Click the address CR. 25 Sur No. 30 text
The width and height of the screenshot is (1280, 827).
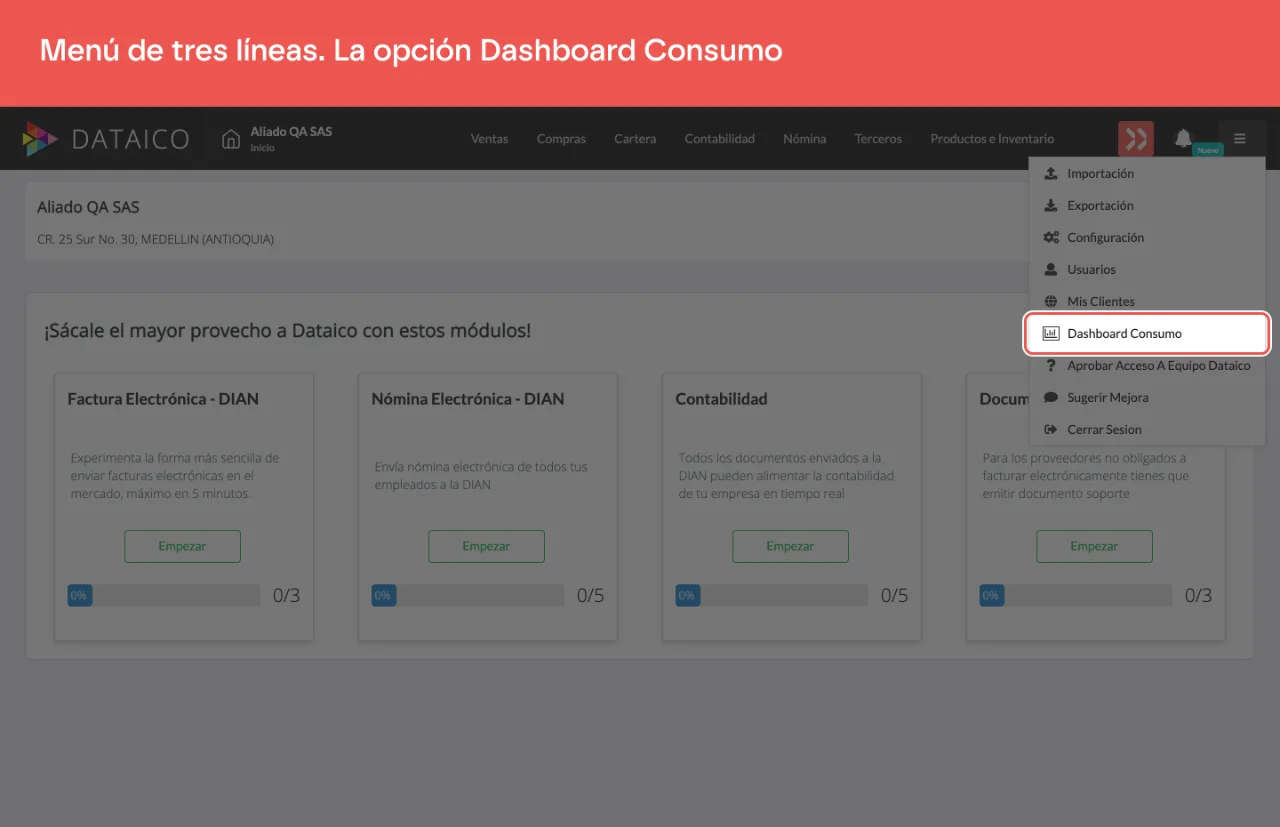[x=155, y=239]
